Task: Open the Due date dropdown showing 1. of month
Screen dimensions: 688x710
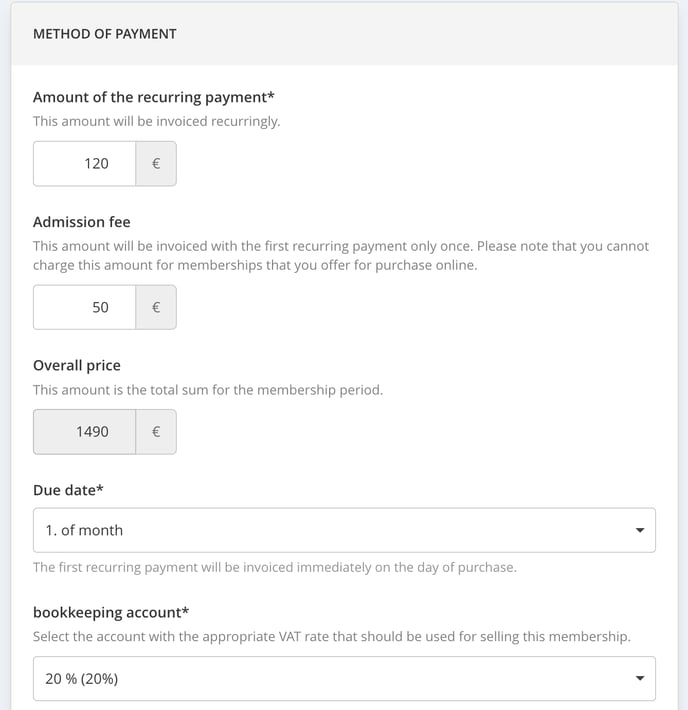Action: tap(344, 530)
